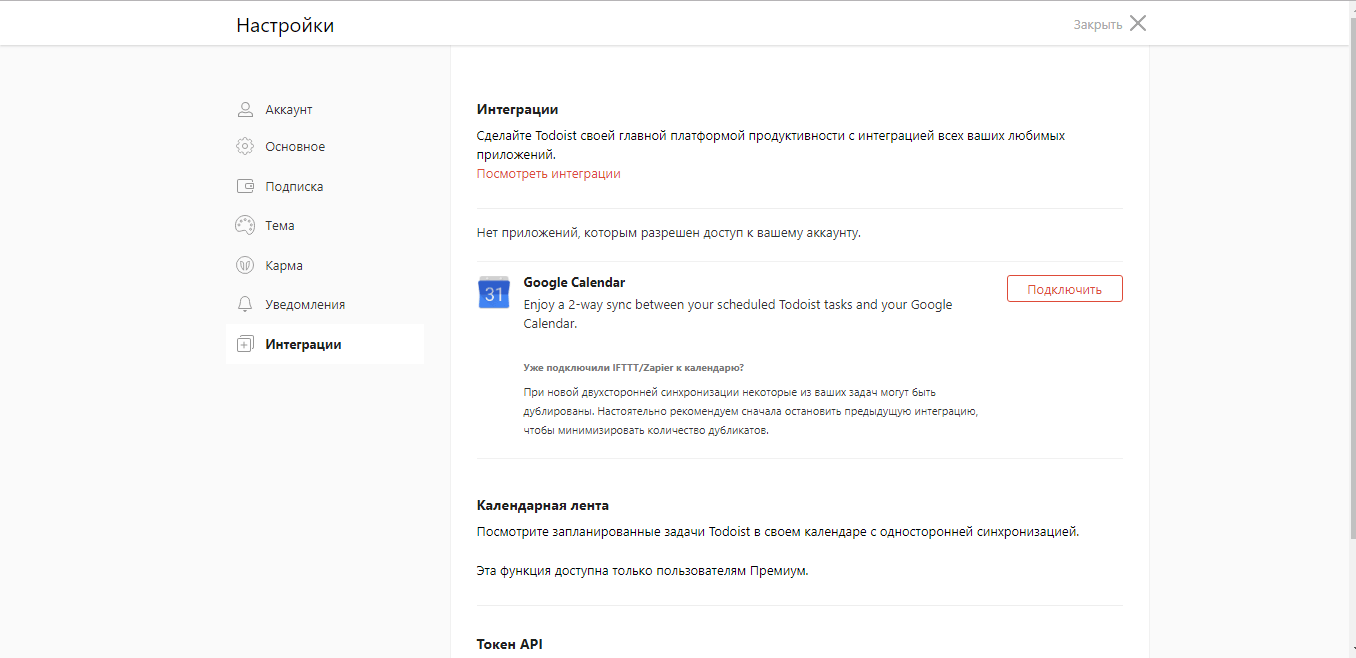
Task: Click the Theme palette icon
Action: tap(245, 225)
